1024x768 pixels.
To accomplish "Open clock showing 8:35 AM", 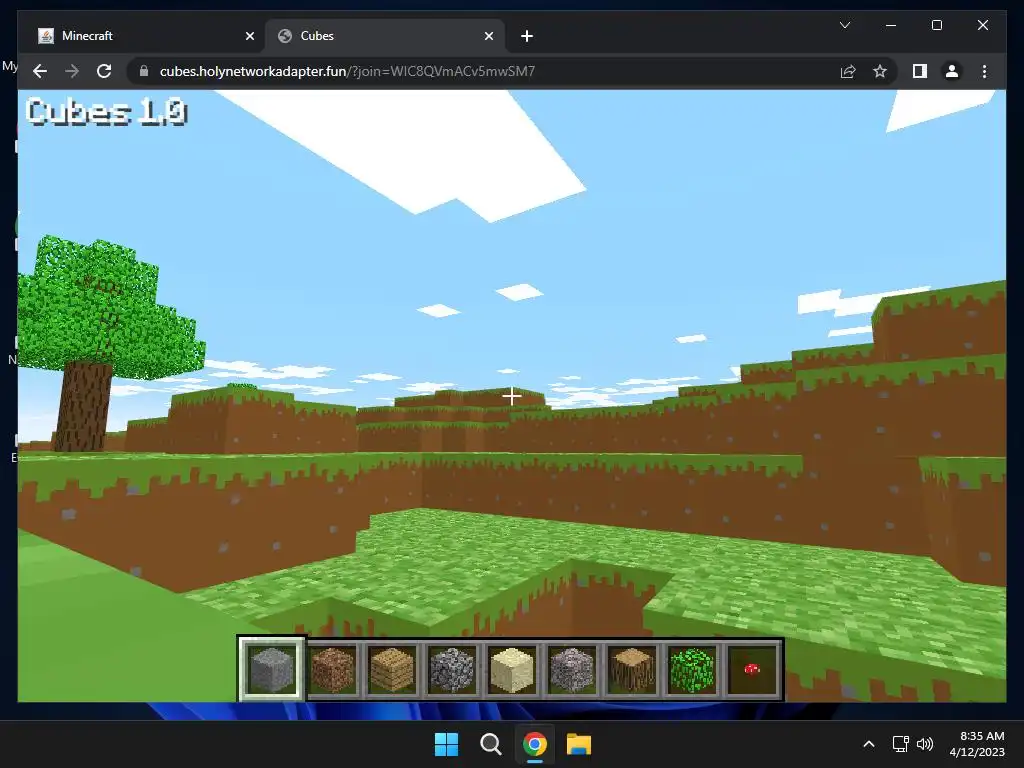I will (977, 744).
